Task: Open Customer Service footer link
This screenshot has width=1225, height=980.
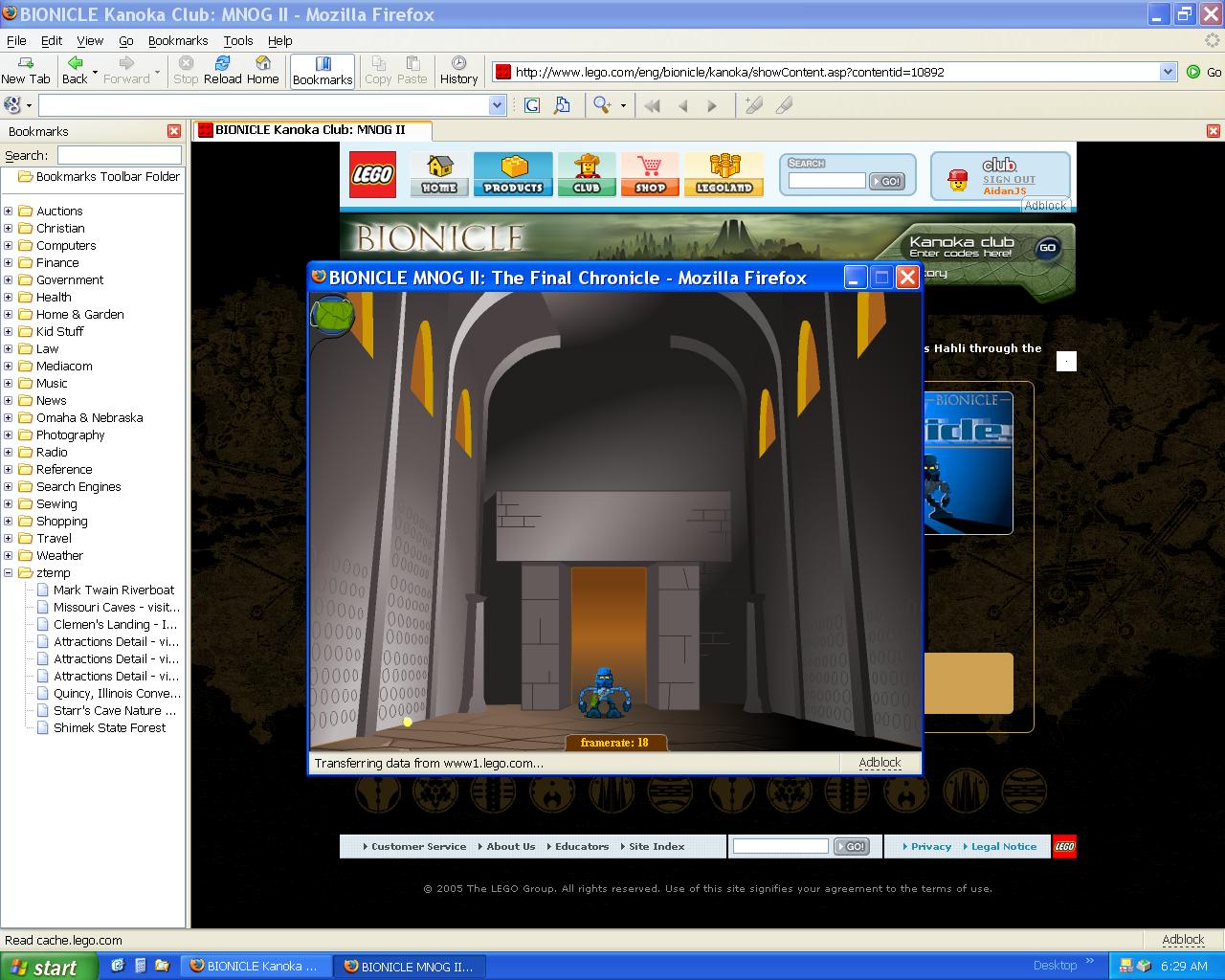Action: click(x=418, y=847)
